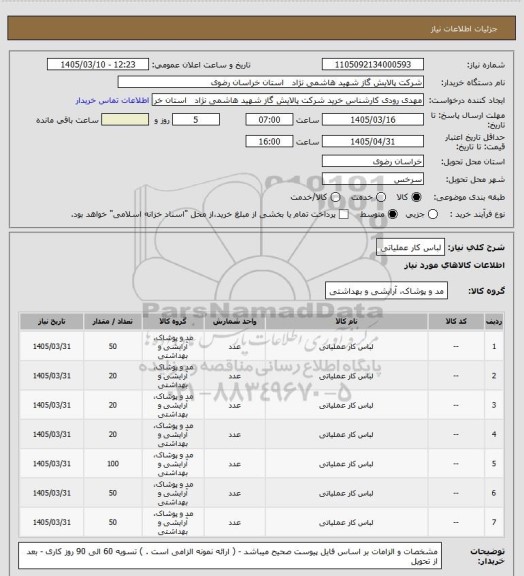Click the request creator field مهدی رودی
This screenshot has width=524, height=576.
point(288,100)
